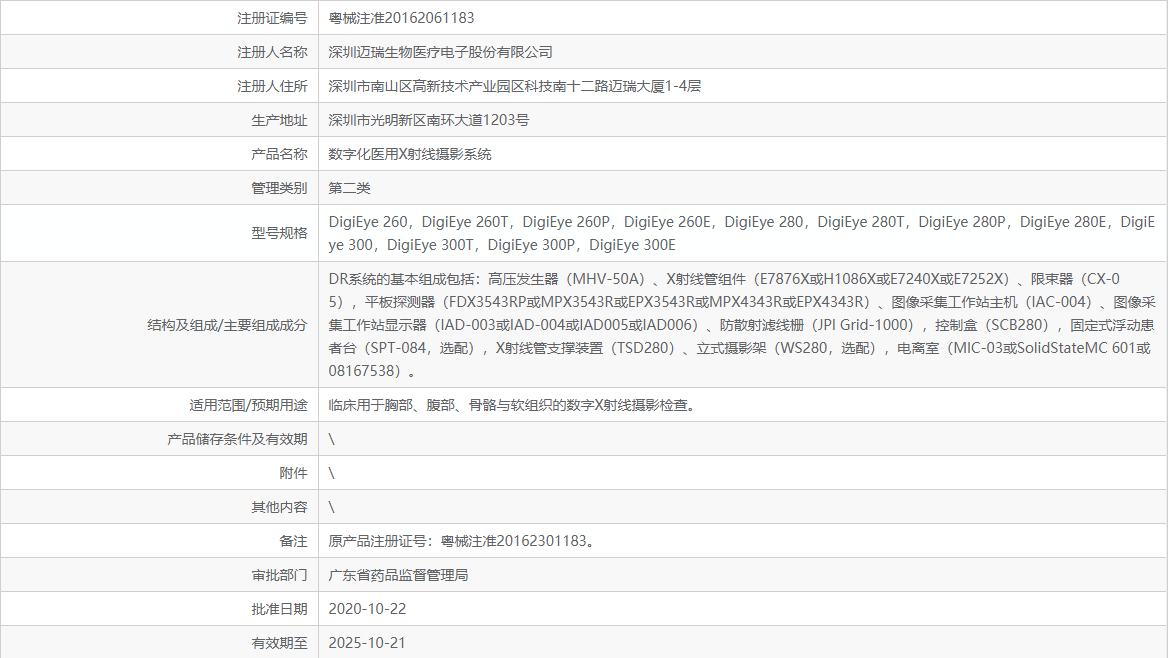Click the 注册人住所 label
The image size is (1168, 658).
click(272, 86)
